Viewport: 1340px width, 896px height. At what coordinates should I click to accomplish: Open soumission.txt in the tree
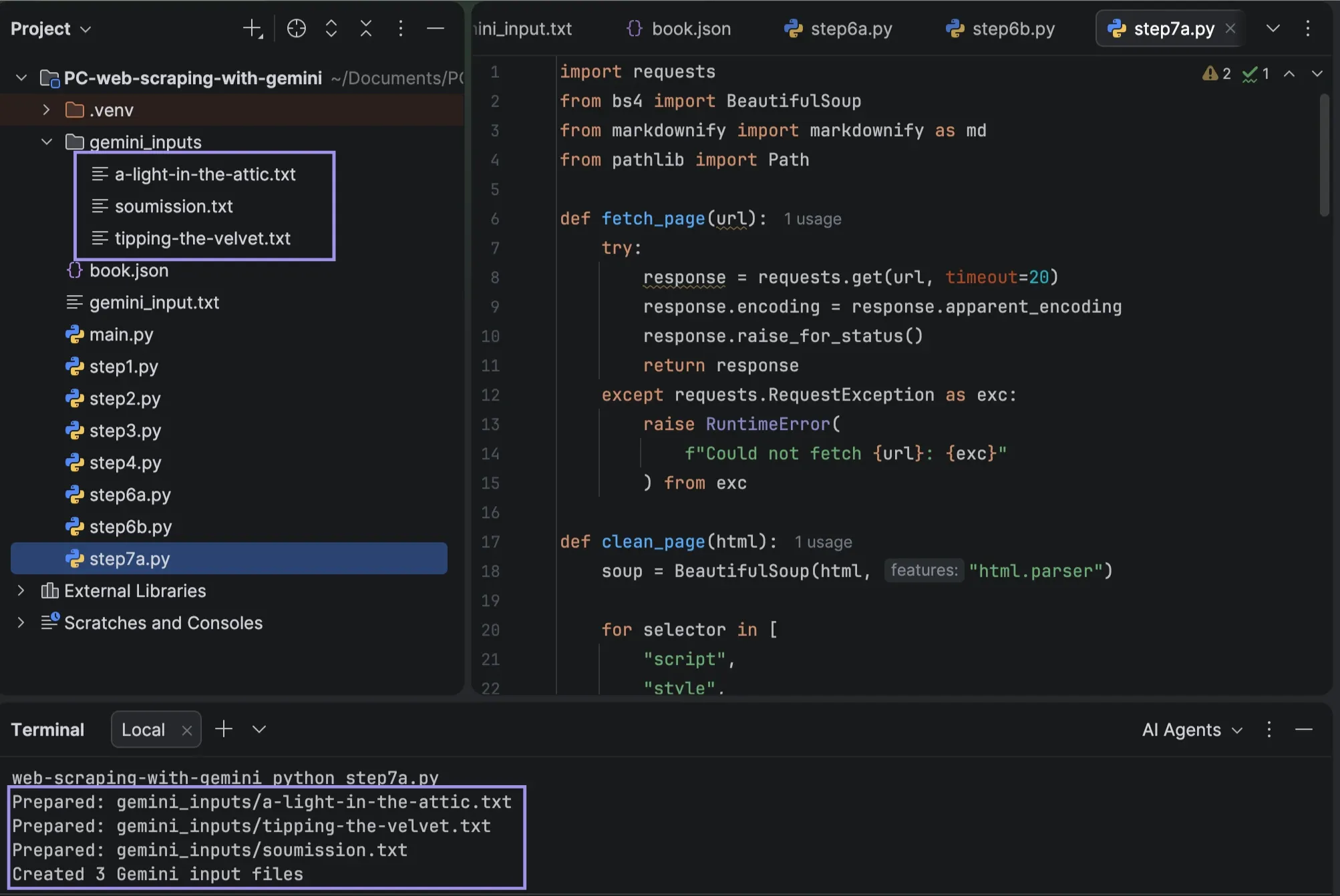click(174, 206)
